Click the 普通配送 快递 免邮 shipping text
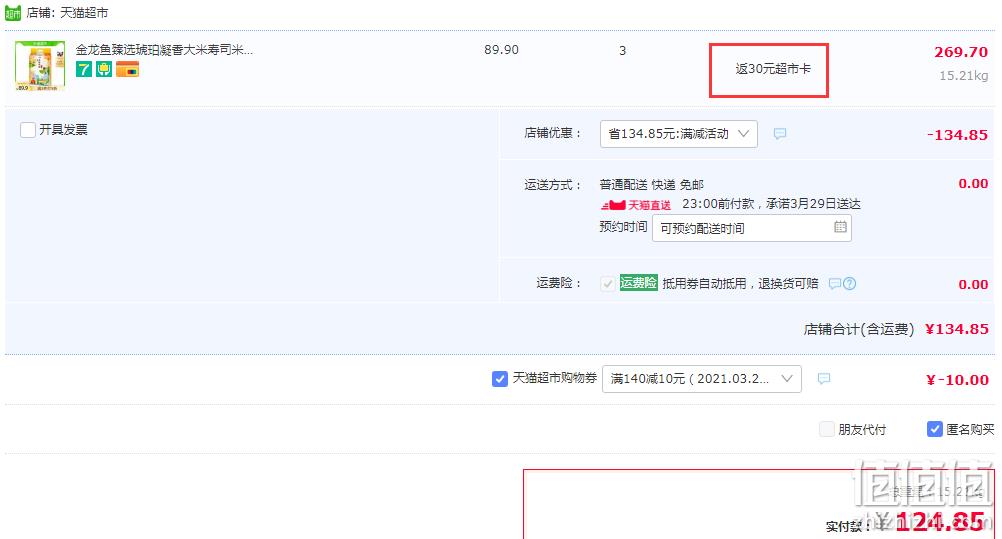 [x=652, y=185]
